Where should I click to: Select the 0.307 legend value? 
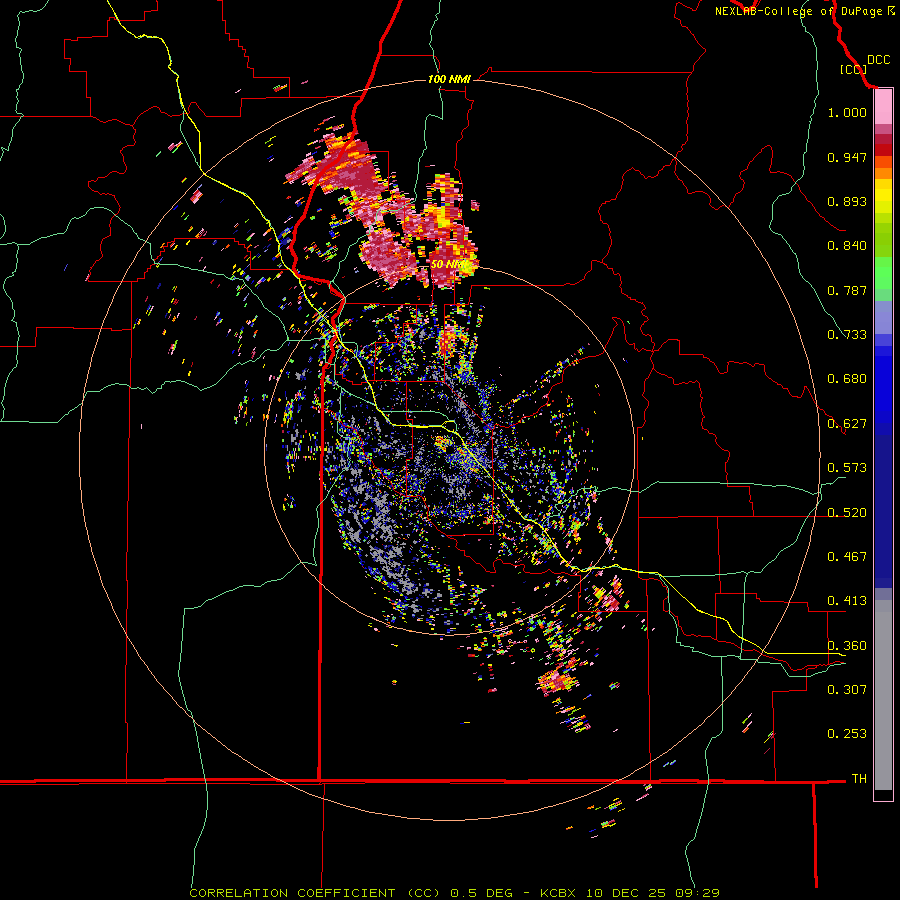847,690
